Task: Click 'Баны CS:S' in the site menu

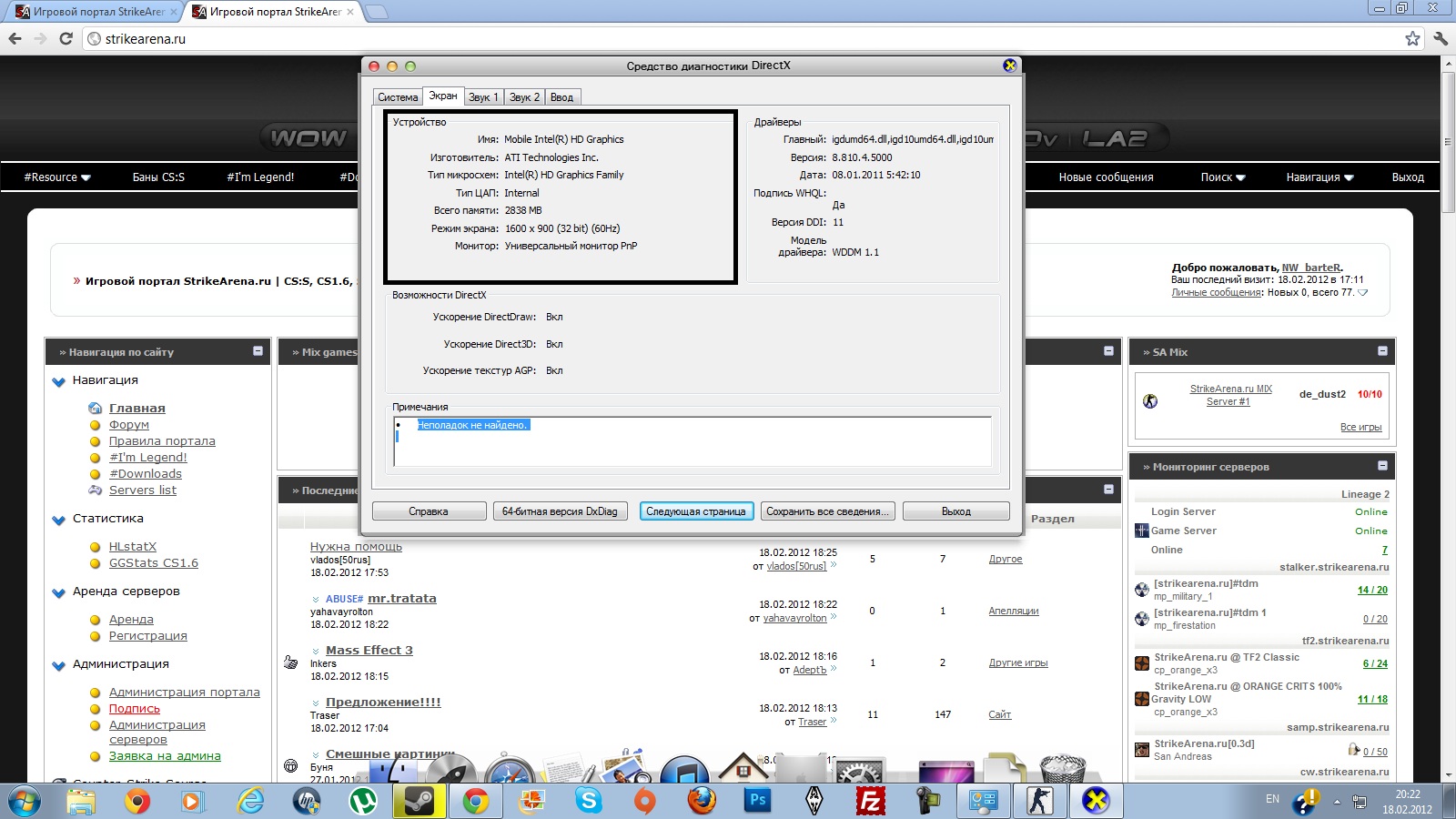Action: click(158, 177)
